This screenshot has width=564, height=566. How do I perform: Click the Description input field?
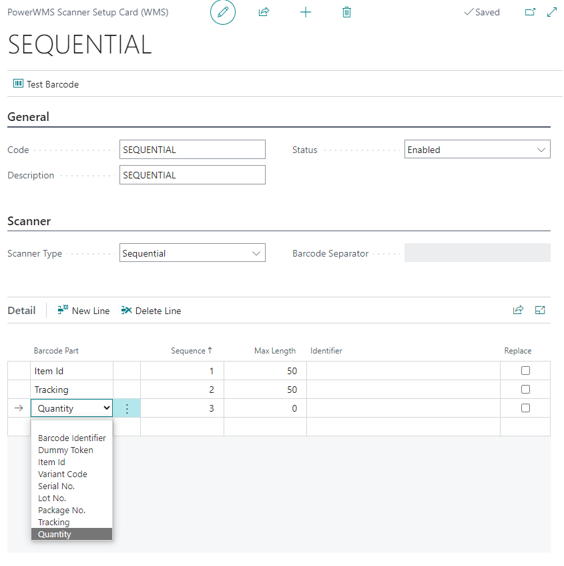(192, 175)
